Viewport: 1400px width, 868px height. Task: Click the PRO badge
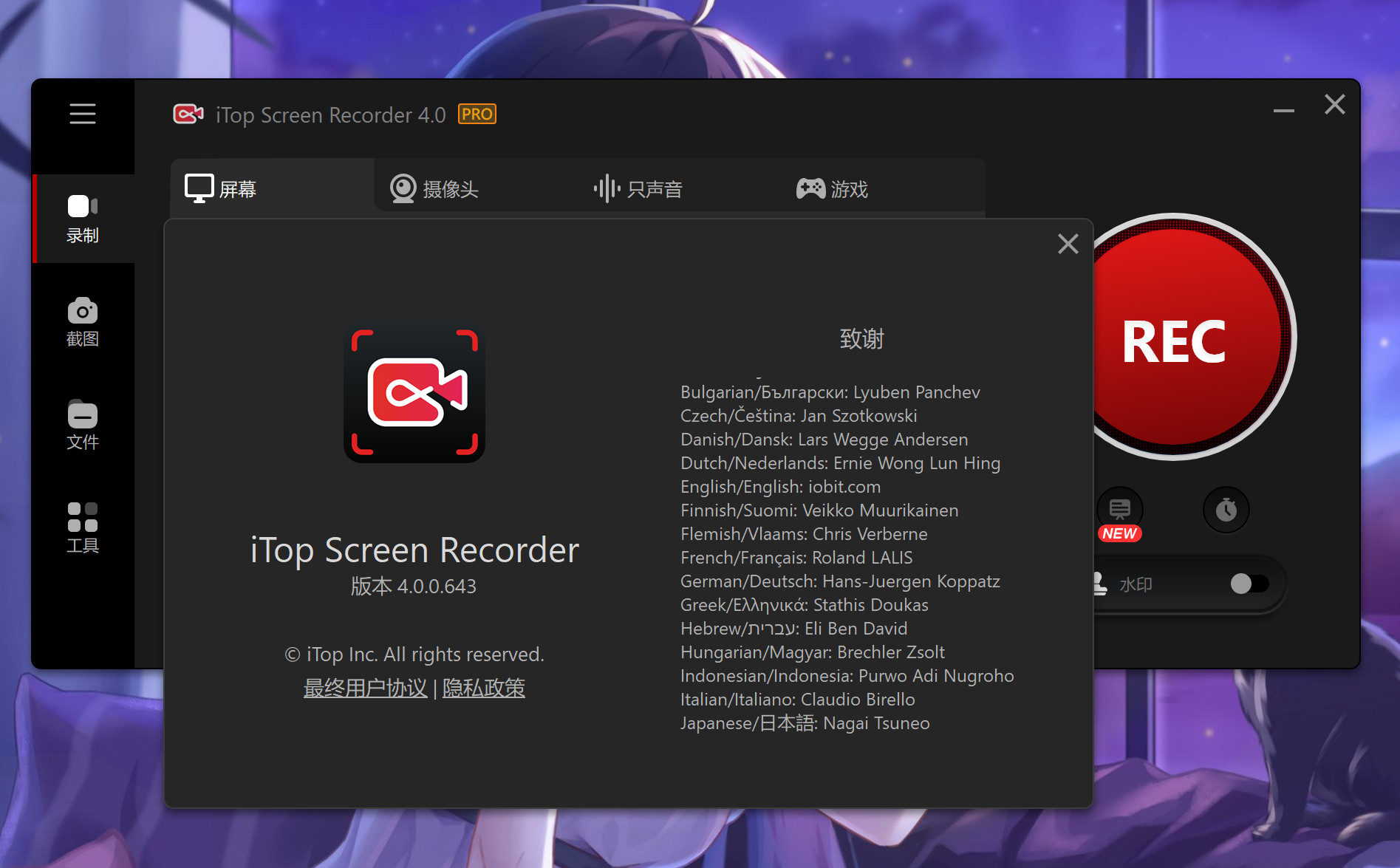[x=477, y=114]
